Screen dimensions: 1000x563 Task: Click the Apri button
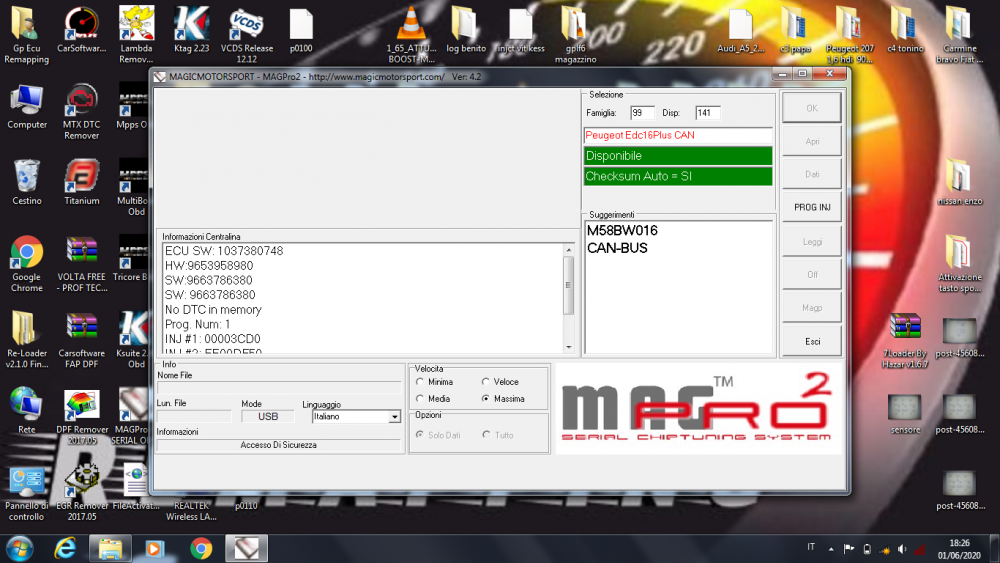811,142
